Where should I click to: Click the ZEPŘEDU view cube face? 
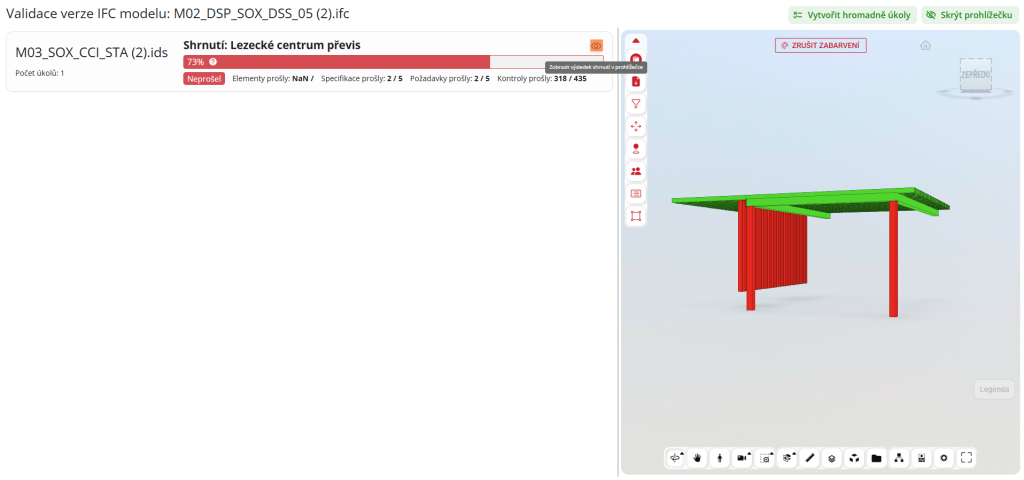[975, 76]
